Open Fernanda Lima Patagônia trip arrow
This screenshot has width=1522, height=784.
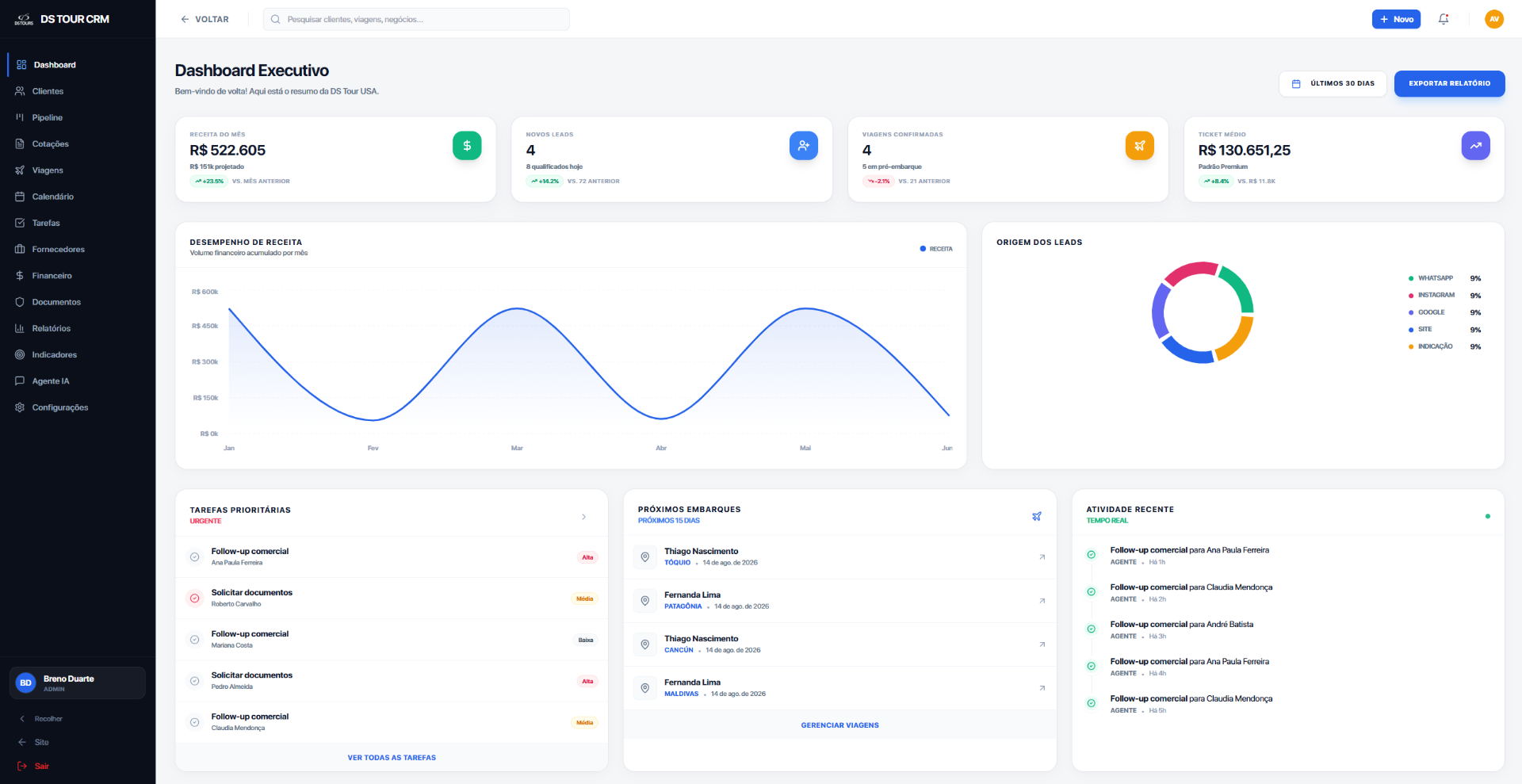(x=1042, y=601)
